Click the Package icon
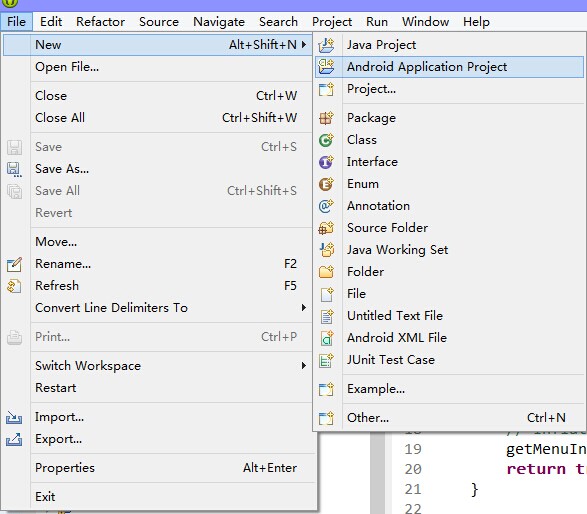 326,118
